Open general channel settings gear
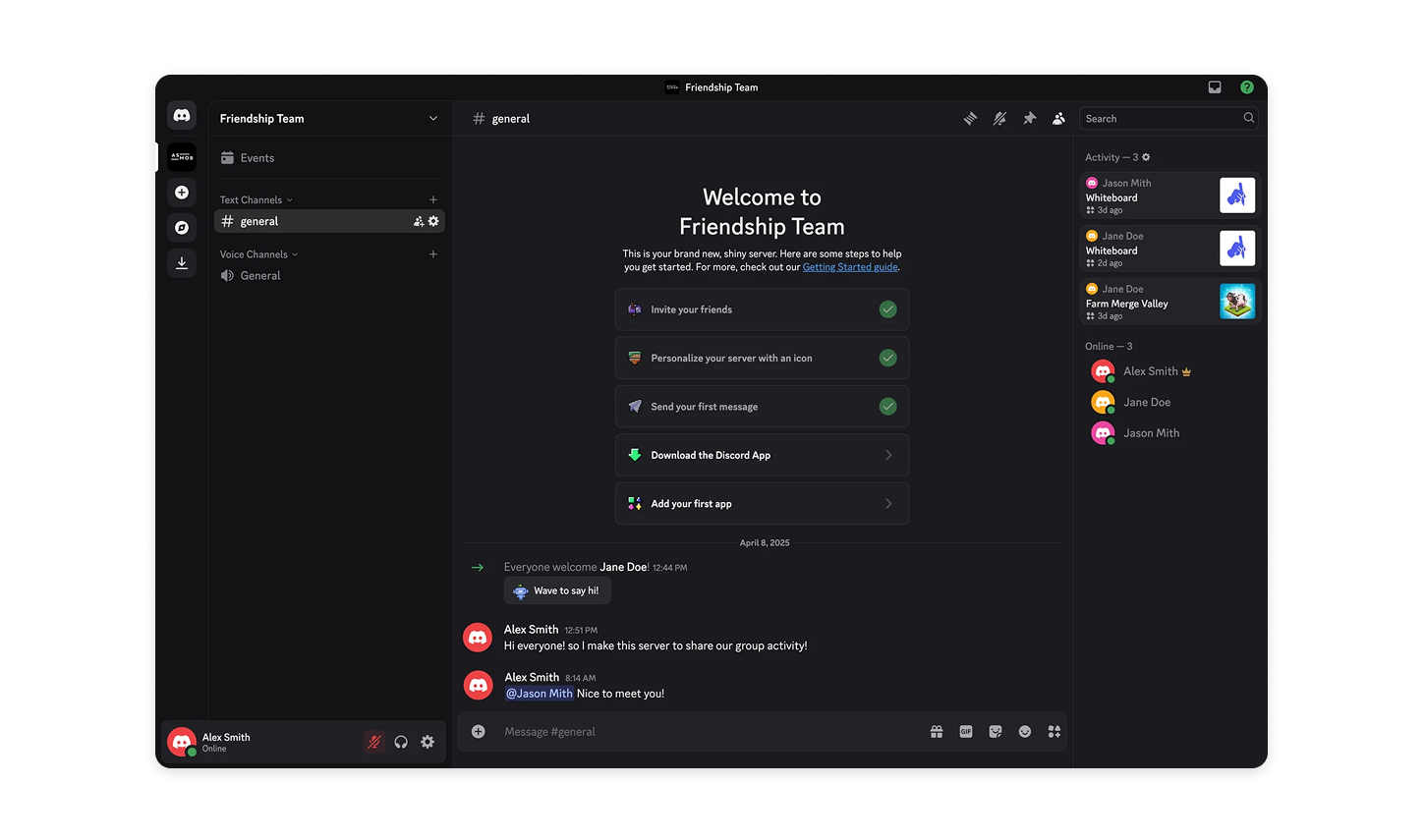 point(433,221)
